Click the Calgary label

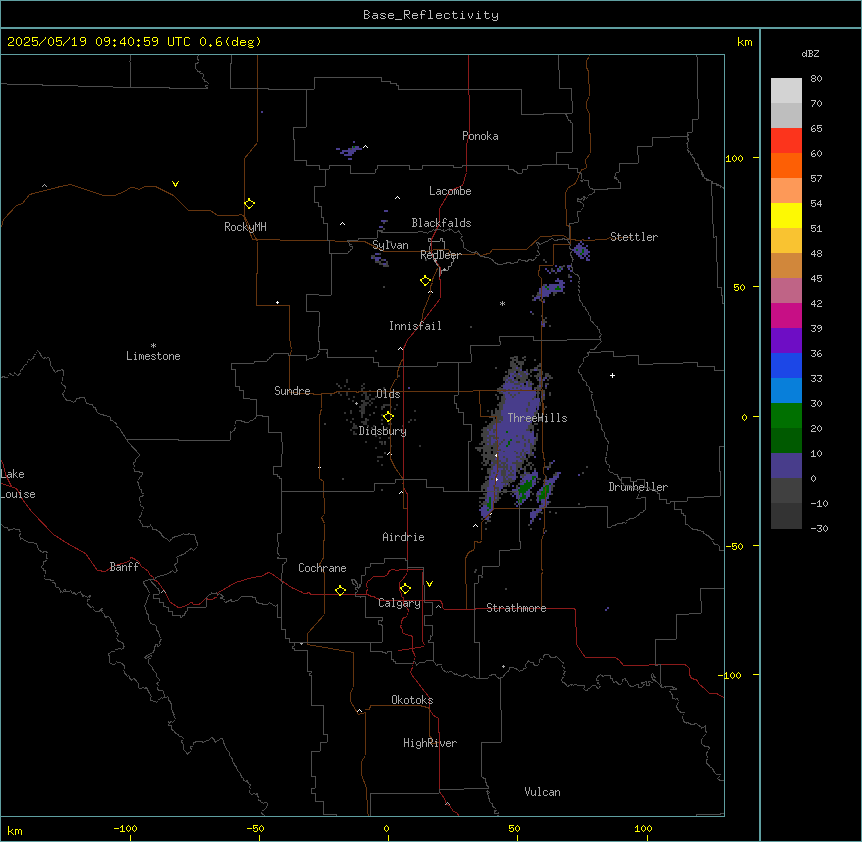click(x=399, y=603)
